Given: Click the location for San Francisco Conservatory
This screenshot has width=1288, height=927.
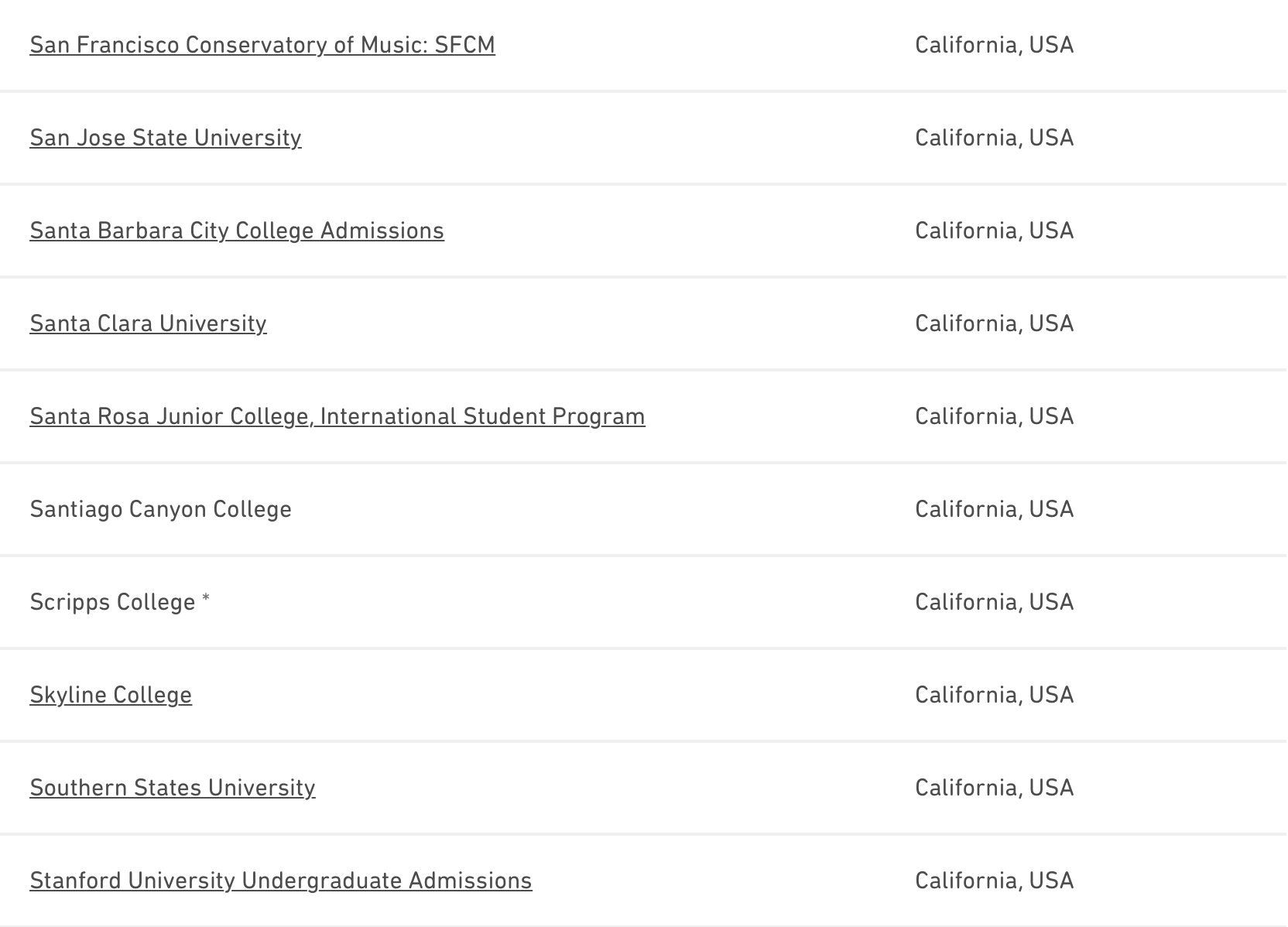Looking at the screenshot, I should tap(994, 45).
